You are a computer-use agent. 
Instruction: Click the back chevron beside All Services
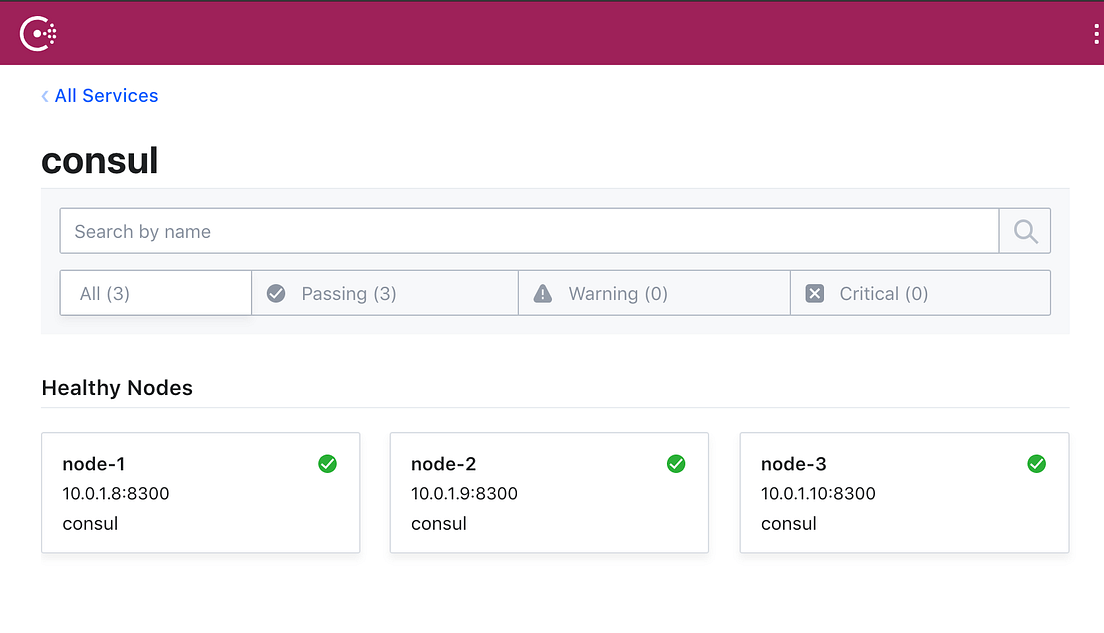click(x=45, y=96)
